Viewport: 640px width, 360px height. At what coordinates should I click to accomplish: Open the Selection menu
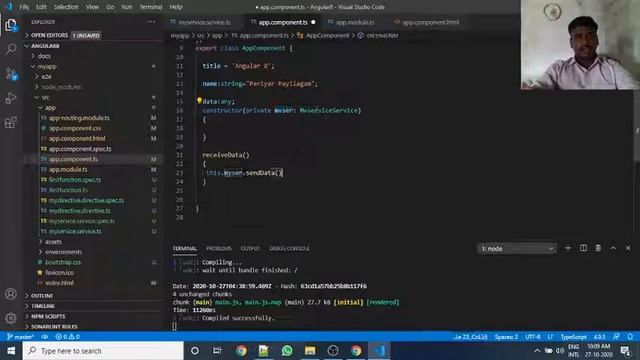click(66, 7)
